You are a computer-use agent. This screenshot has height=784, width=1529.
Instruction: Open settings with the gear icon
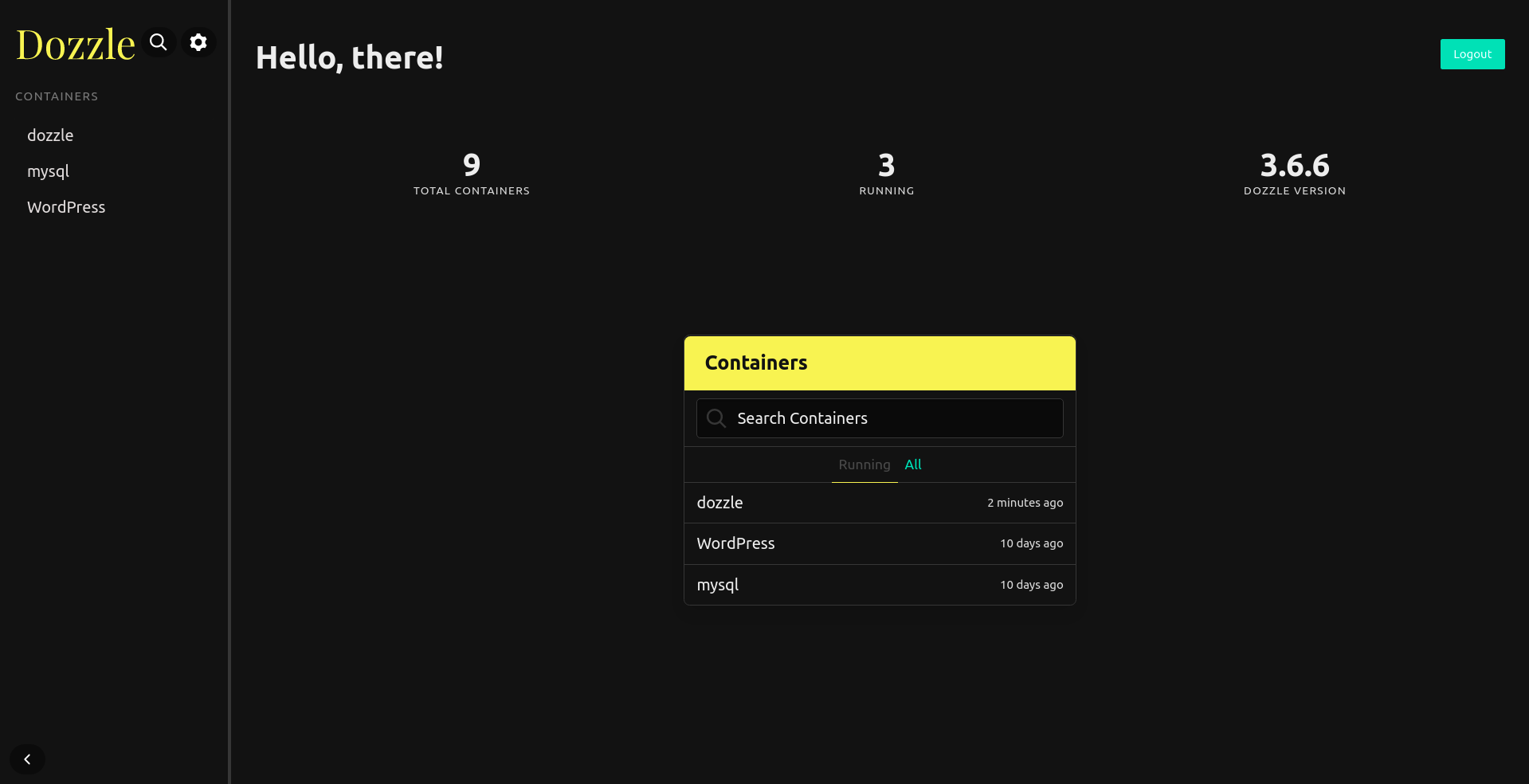[x=198, y=42]
